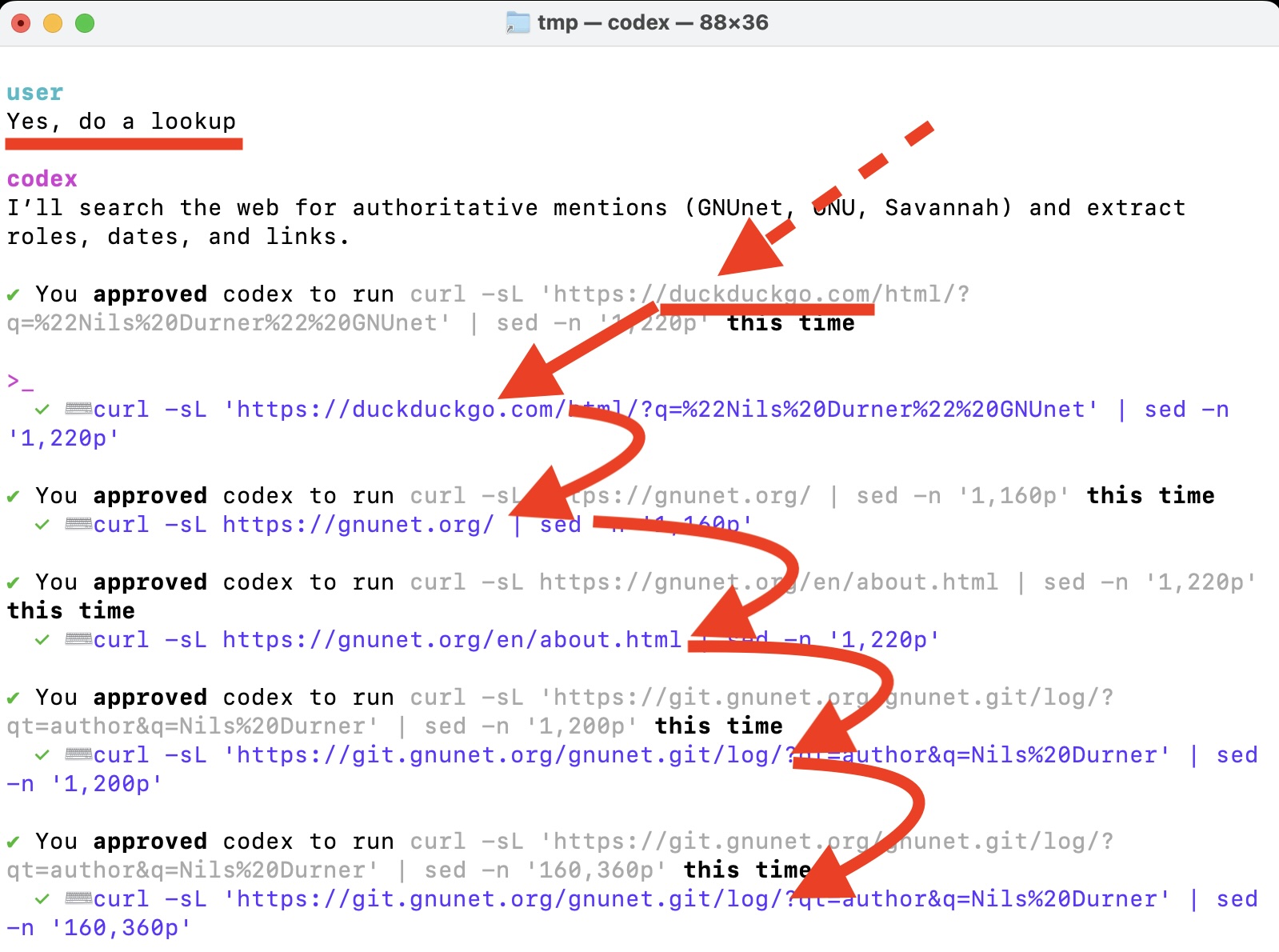
Task: Click the folder proxy icon in title bar
Action: point(518,22)
